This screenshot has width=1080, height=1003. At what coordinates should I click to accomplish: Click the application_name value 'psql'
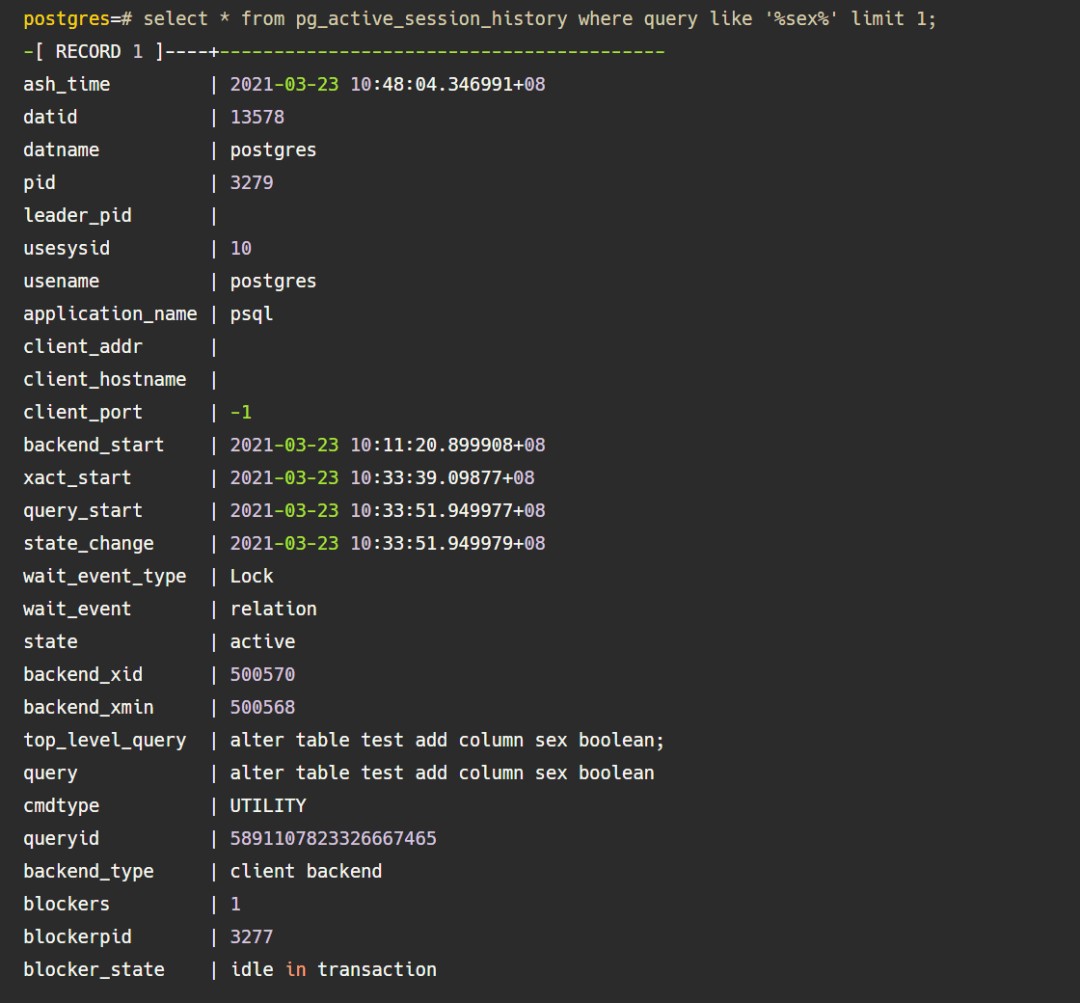[x=251, y=314]
